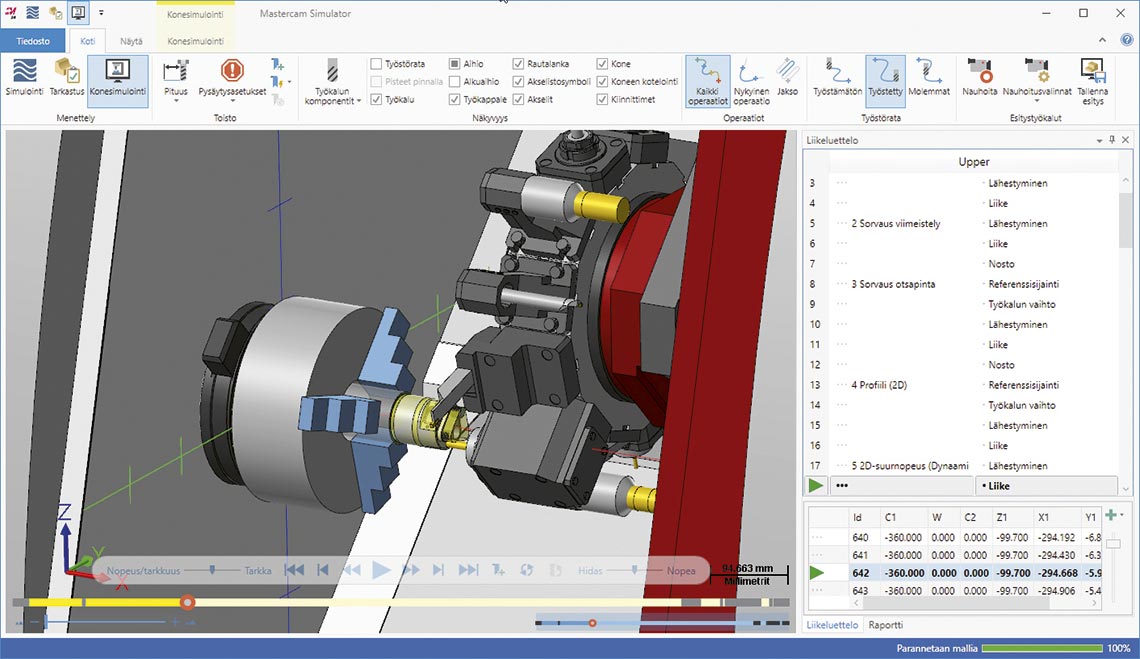Switch to the Näytä ribbon tab
Image resolution: width=1140 pixels, height=659 pixels.
pos(131,41)
